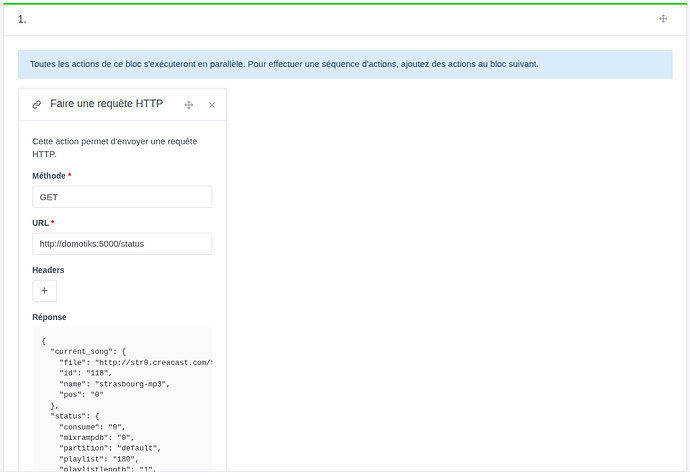690x475 pixels.
Task: Remove the HTTP request action with X
Action: coord(212,104)
